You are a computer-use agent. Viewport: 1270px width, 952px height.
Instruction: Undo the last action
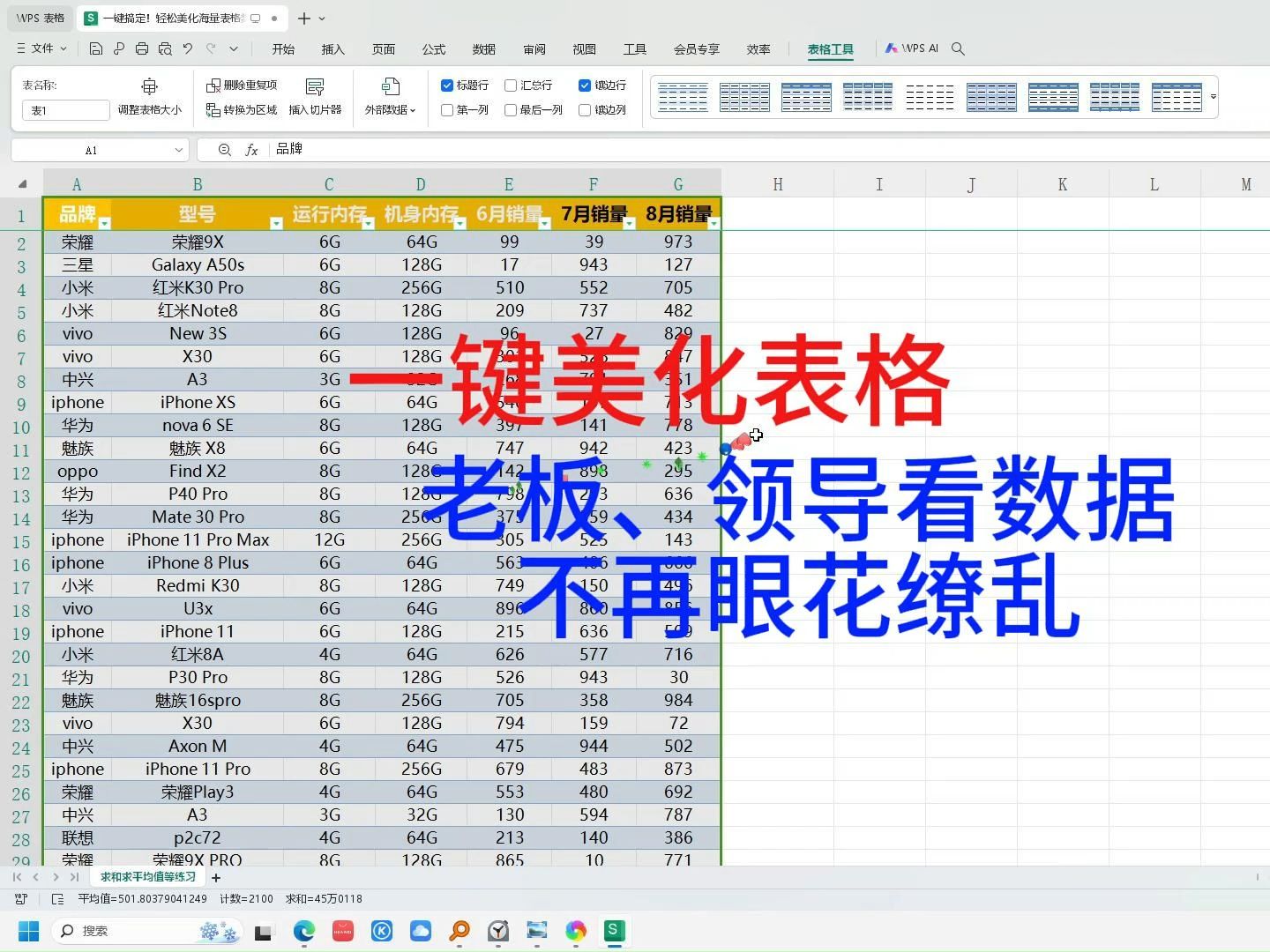coord(188,48)
